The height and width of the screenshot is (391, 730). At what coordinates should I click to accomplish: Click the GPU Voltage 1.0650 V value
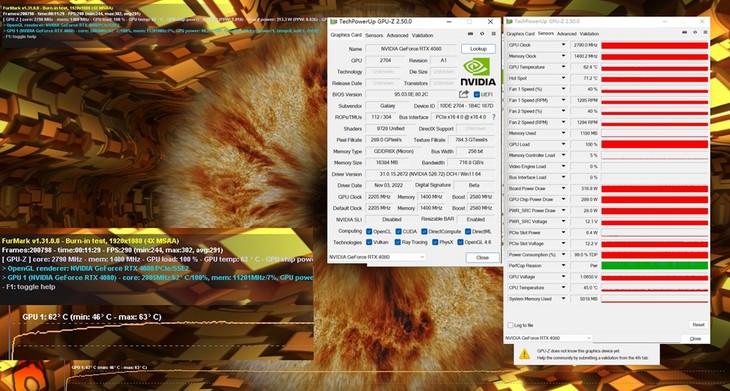(x=585, y=277)
